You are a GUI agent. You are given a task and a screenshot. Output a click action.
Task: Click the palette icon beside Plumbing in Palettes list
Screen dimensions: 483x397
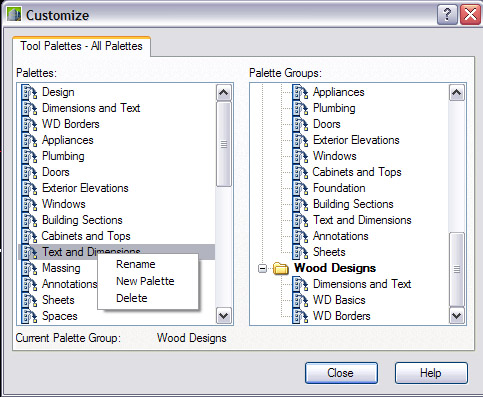click(29, 156)
